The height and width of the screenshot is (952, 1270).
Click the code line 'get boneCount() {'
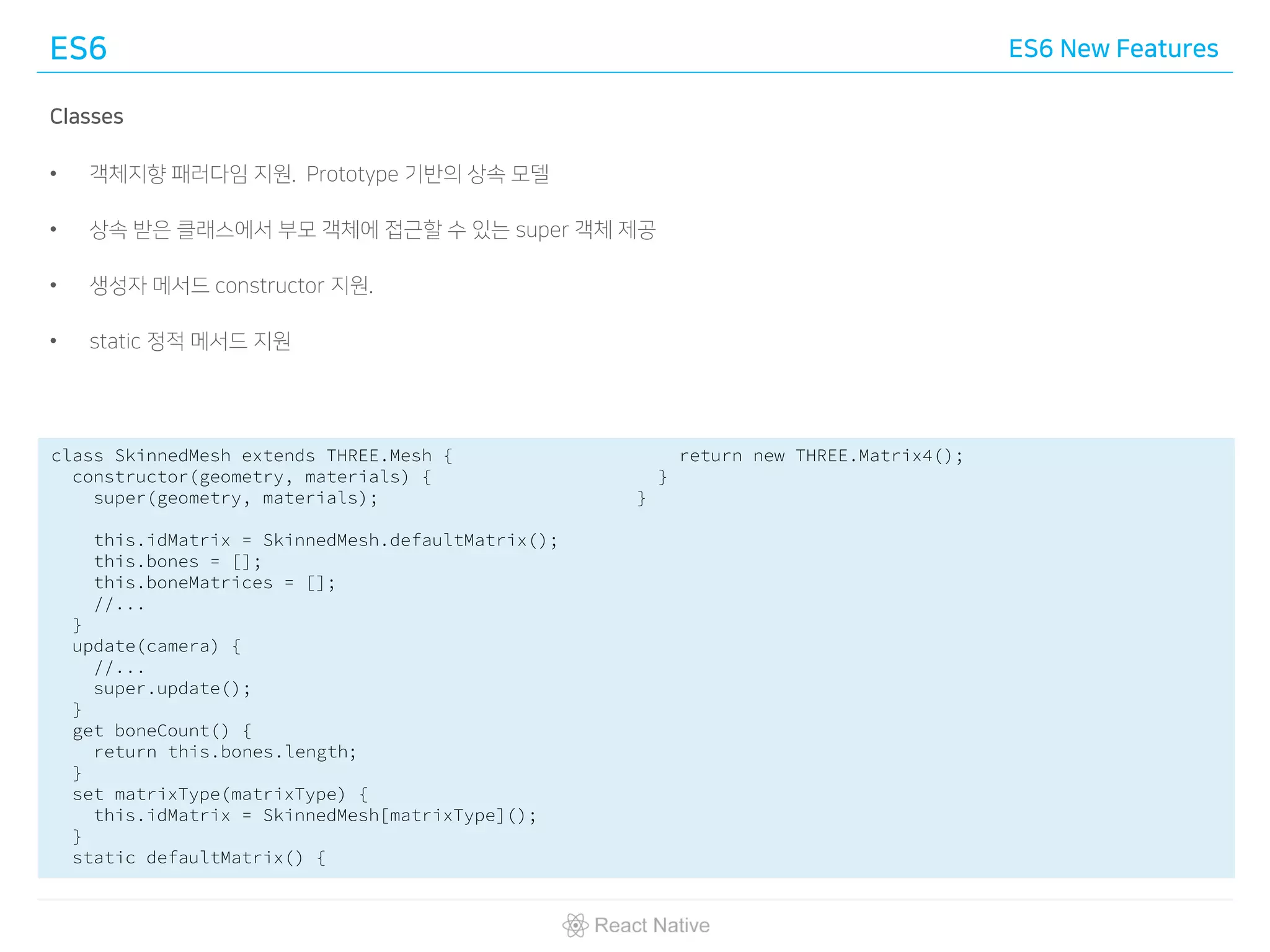[162, 731]
